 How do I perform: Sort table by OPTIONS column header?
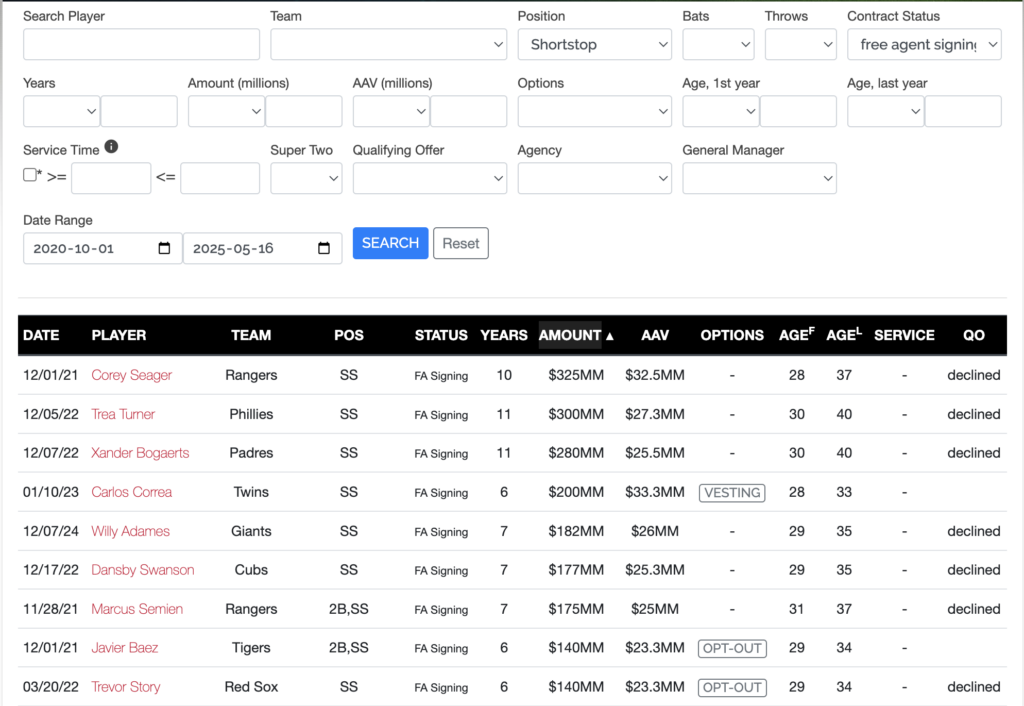pos(732,335)
